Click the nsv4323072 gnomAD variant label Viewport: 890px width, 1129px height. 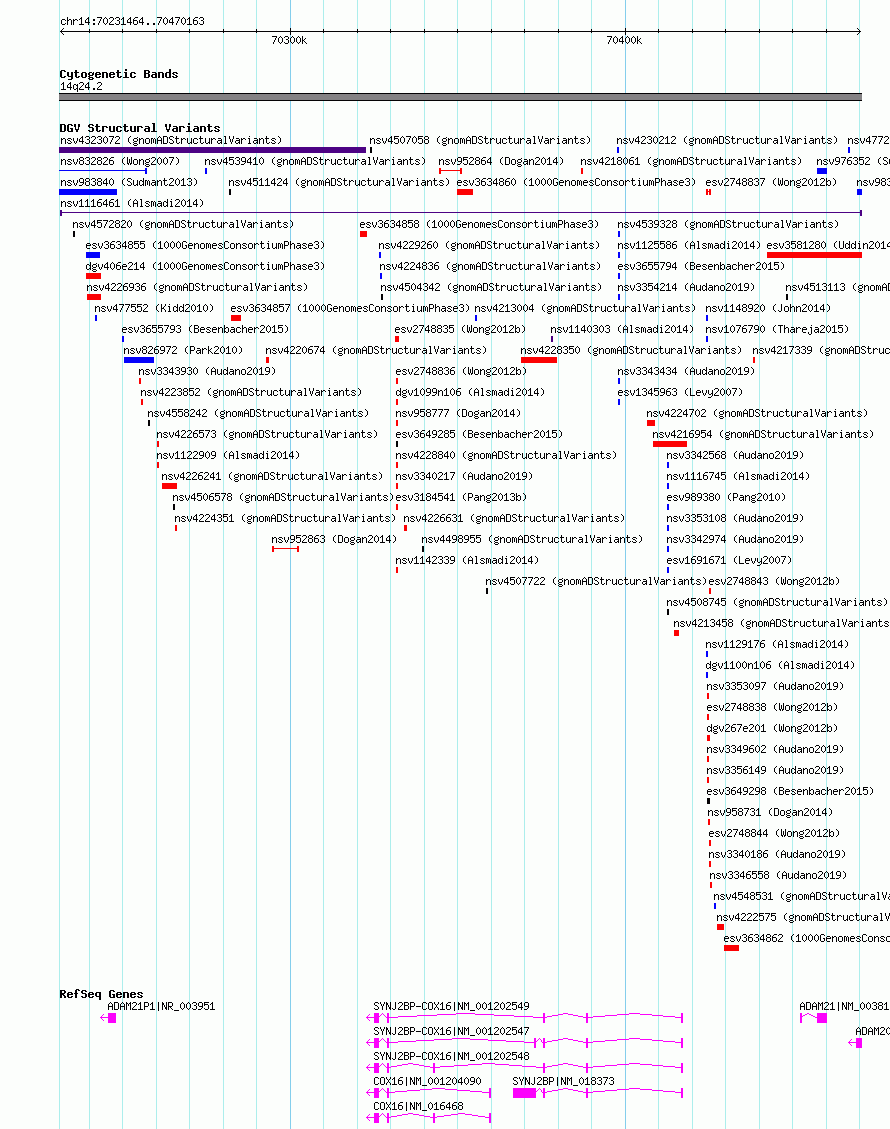coord(171,140)
